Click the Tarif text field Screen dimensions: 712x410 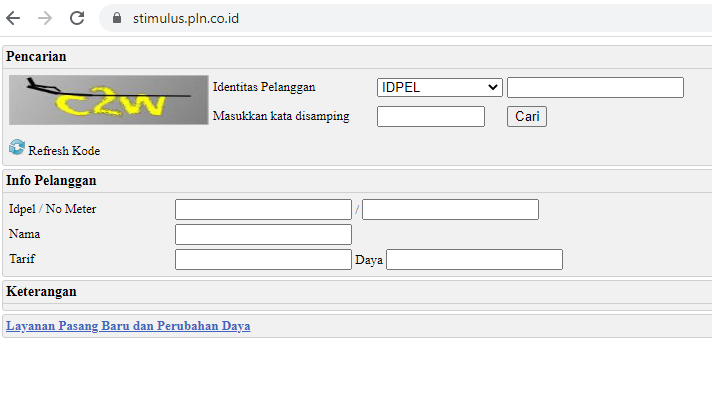263,259
